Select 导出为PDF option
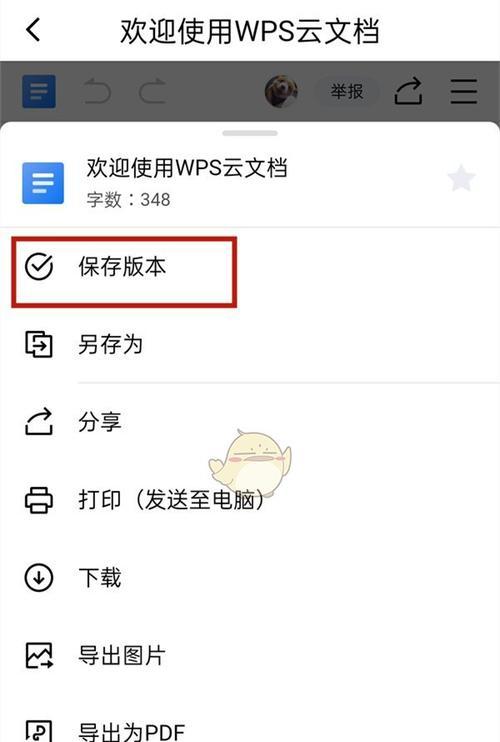This screenshot has height=742, width=500. 250,724
